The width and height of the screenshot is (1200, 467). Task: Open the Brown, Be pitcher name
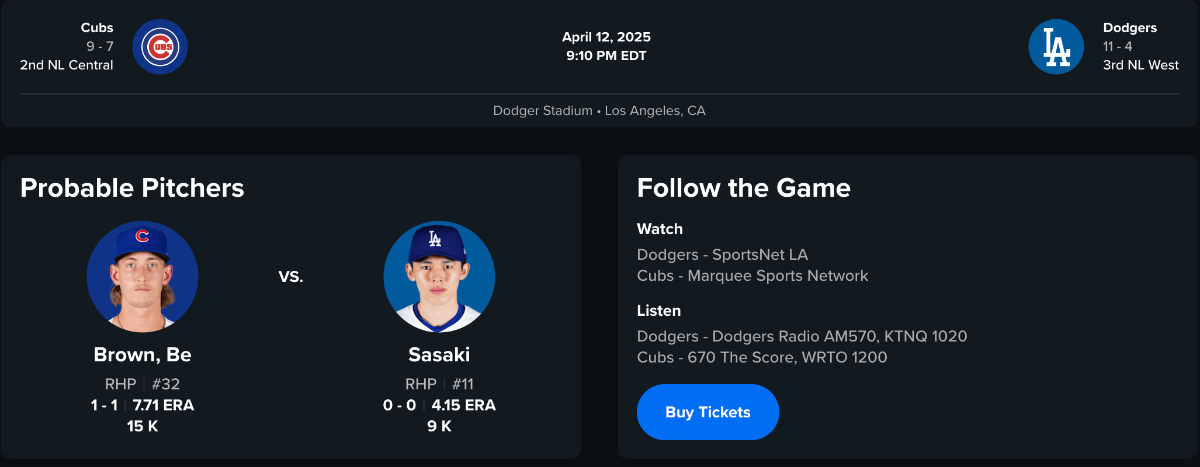tap(142, 355)
